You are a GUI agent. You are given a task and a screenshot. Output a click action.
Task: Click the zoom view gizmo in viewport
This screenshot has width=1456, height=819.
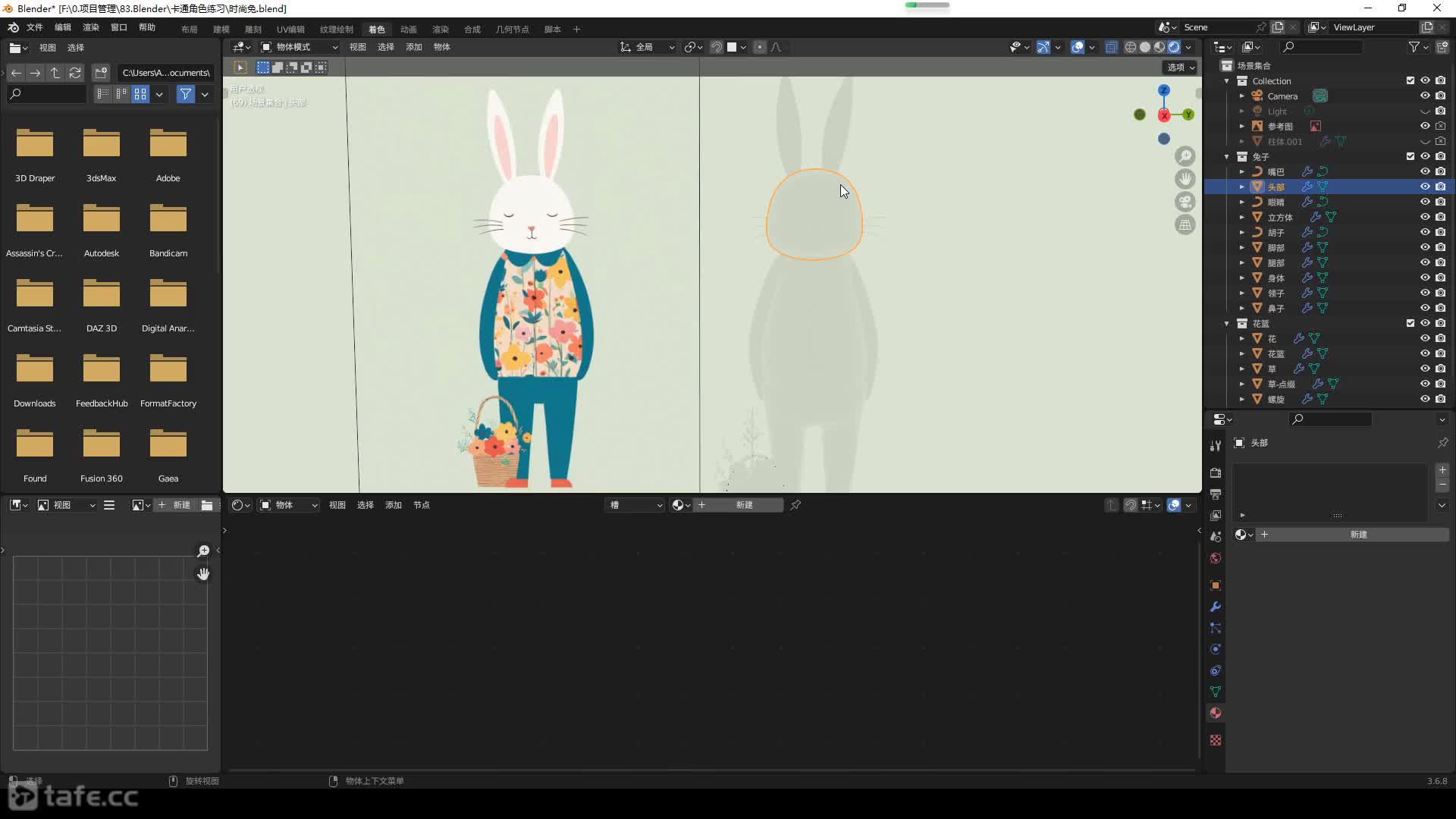(1185, 156)
